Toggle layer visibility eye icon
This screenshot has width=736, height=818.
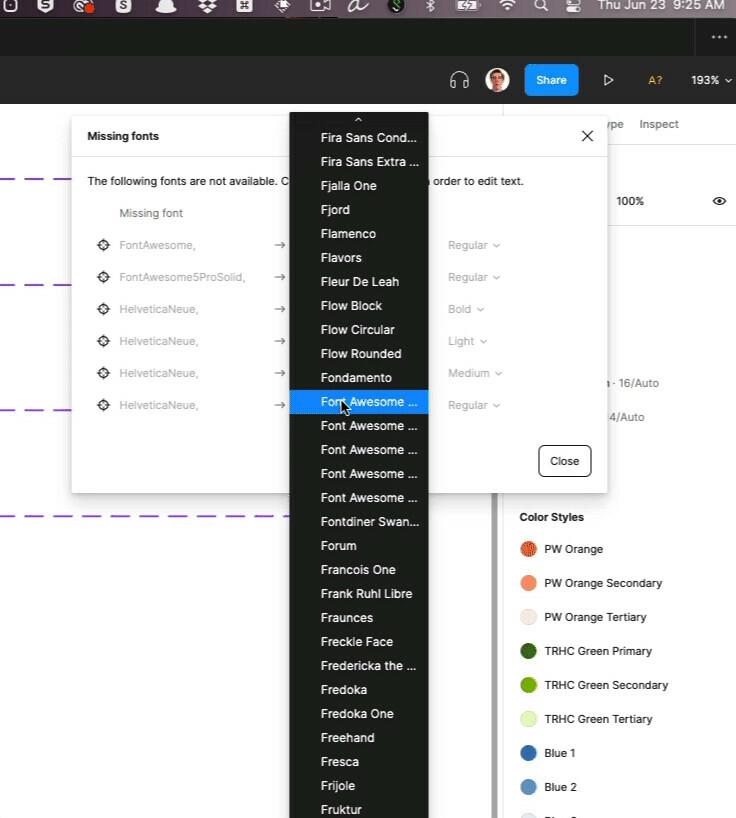[719, 201]
